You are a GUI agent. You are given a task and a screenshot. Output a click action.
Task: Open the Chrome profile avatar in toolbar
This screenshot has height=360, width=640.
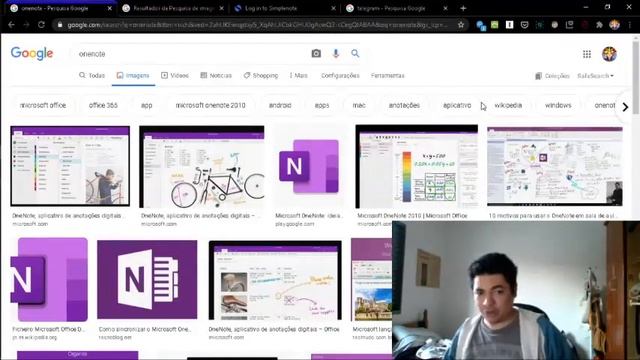pos(614,25)
